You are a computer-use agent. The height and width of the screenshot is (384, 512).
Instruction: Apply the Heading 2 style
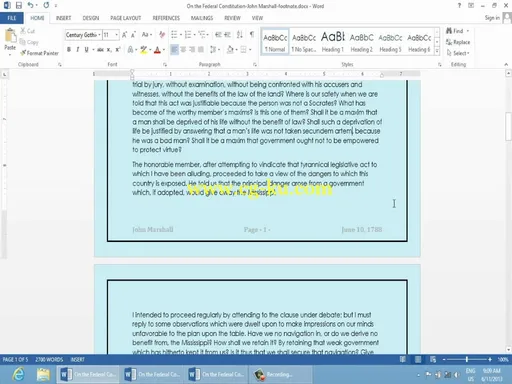pyautogui.click(x=361, y=42)
